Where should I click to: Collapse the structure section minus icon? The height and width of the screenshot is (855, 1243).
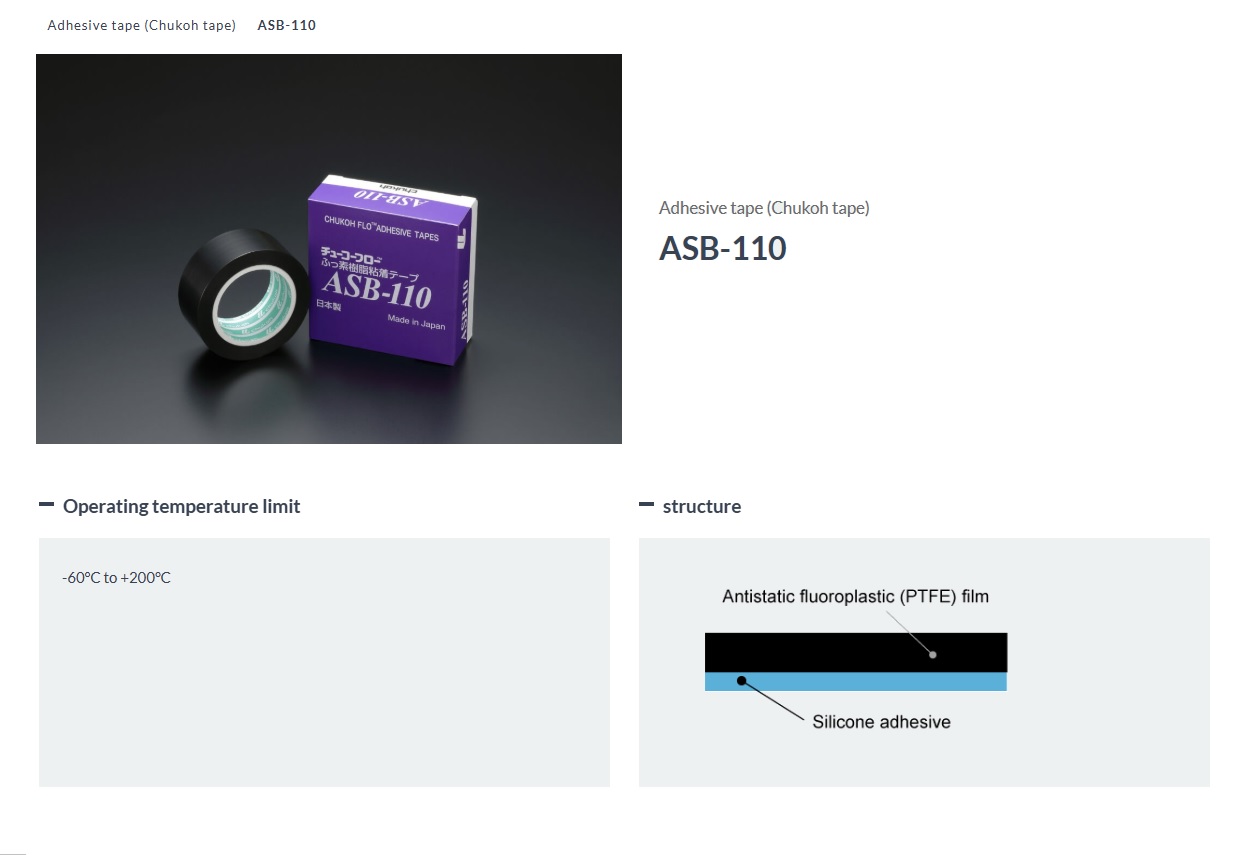[646, 505]
